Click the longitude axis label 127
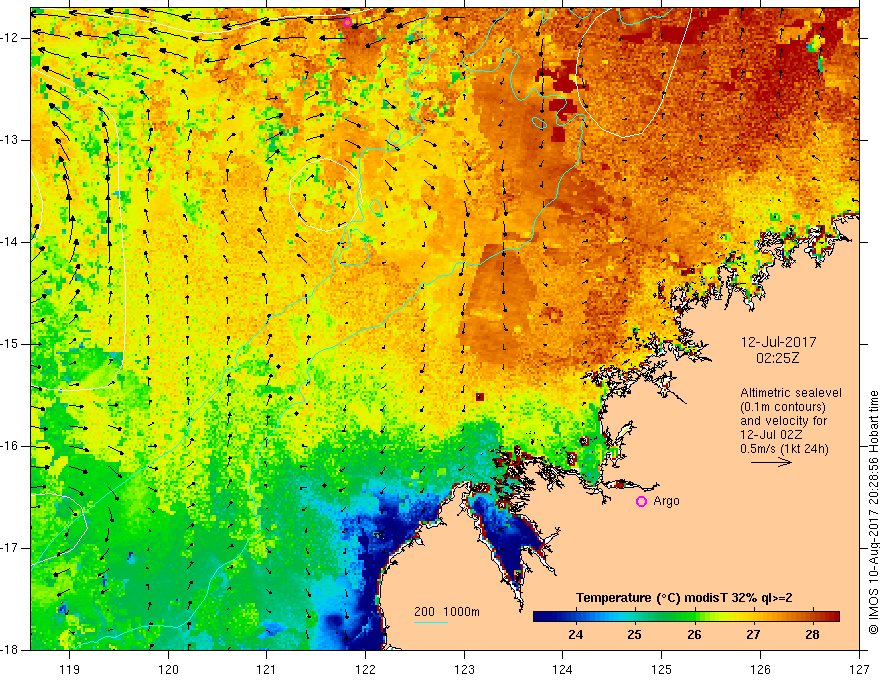The height and width of the screenshot is (680, 880). 859,669
